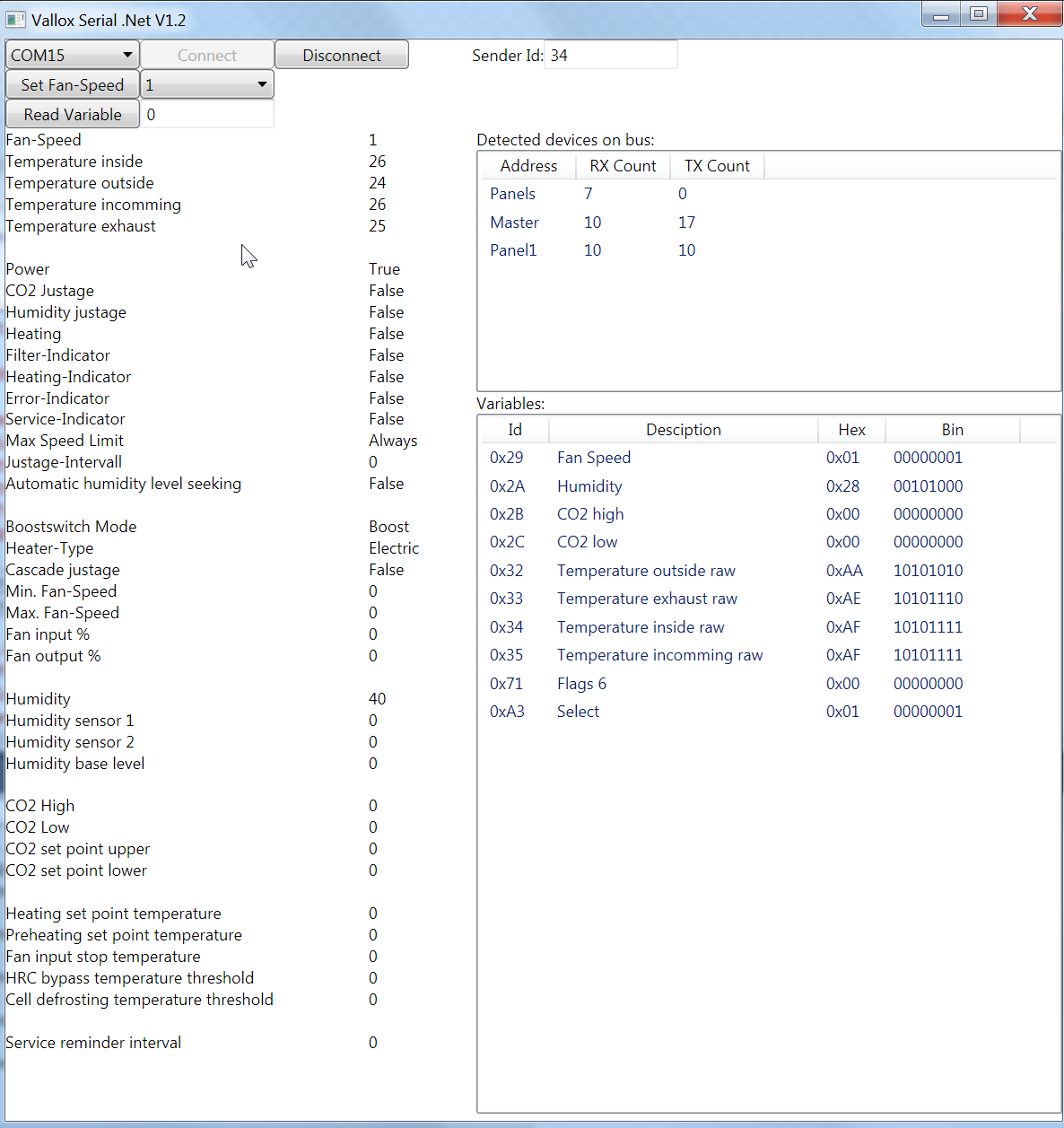
Task: Click the Filter-Indicator label
Action: [x=58, y=355]
